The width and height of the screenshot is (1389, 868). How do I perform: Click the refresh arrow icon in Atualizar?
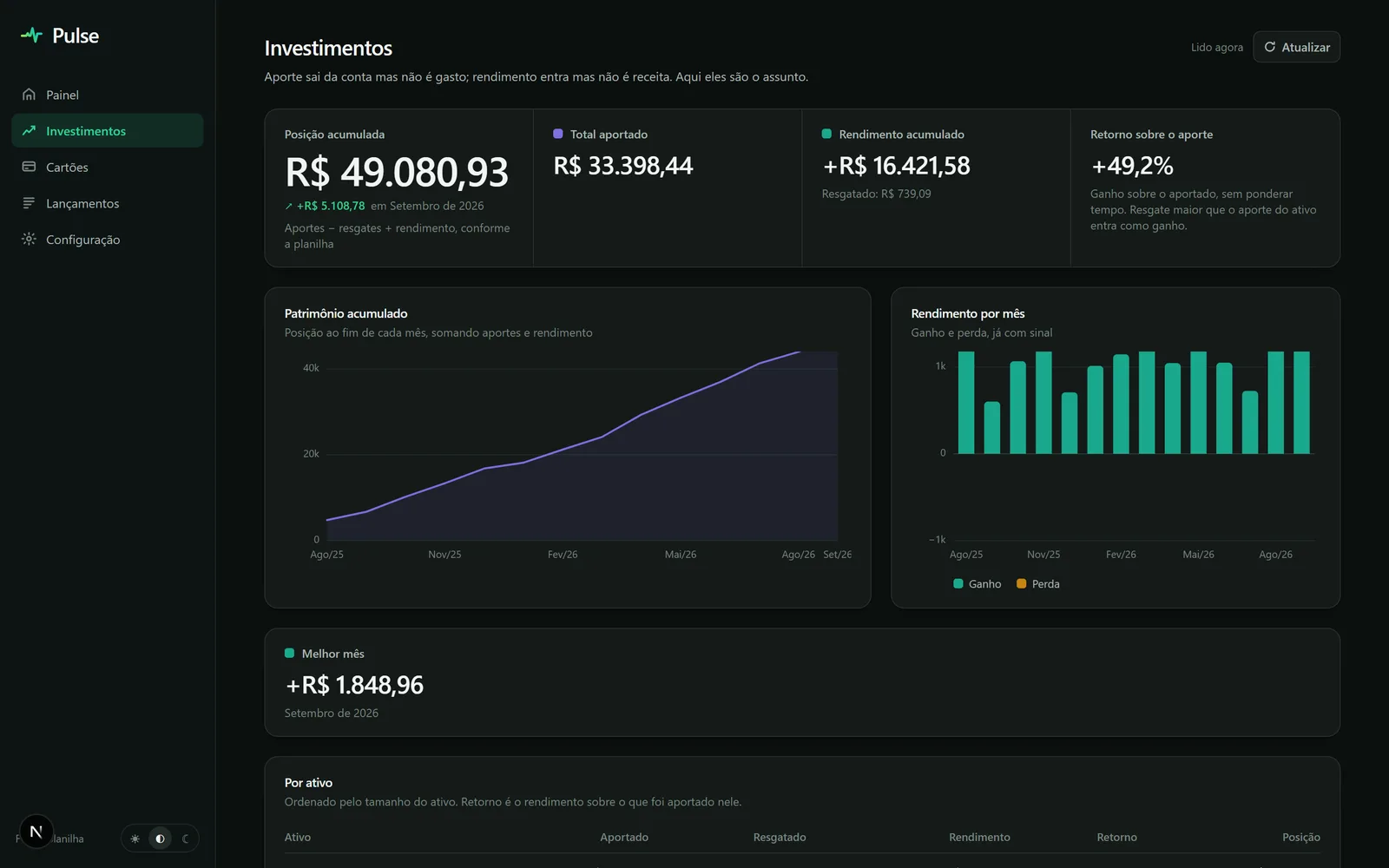click(1270, 47)
